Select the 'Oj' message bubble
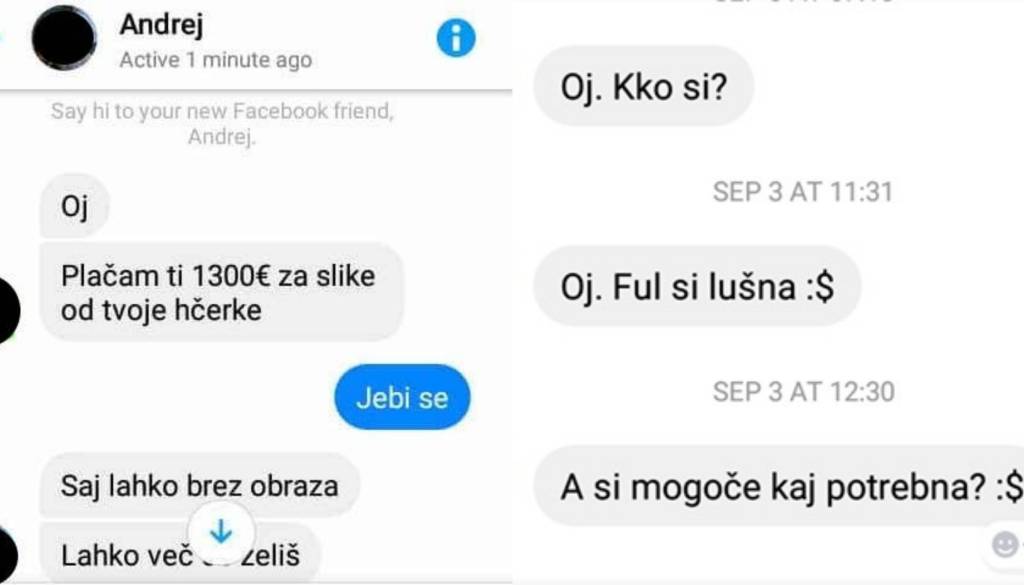This screenshot has height=585, width=1024. (74, 206)
